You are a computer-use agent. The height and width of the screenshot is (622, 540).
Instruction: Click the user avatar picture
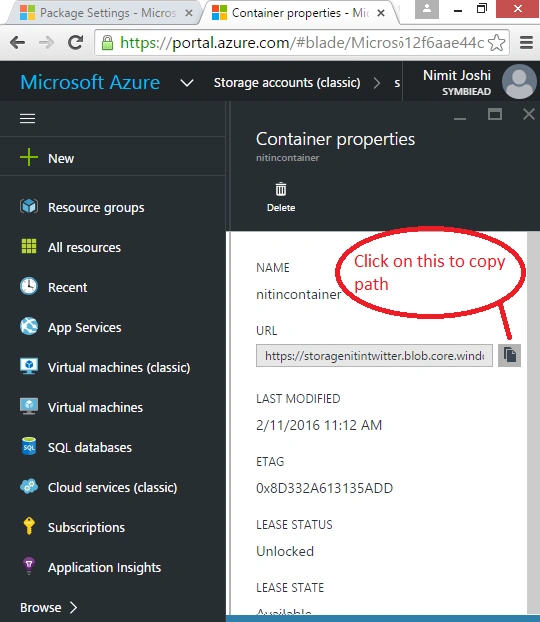[519, 81]
